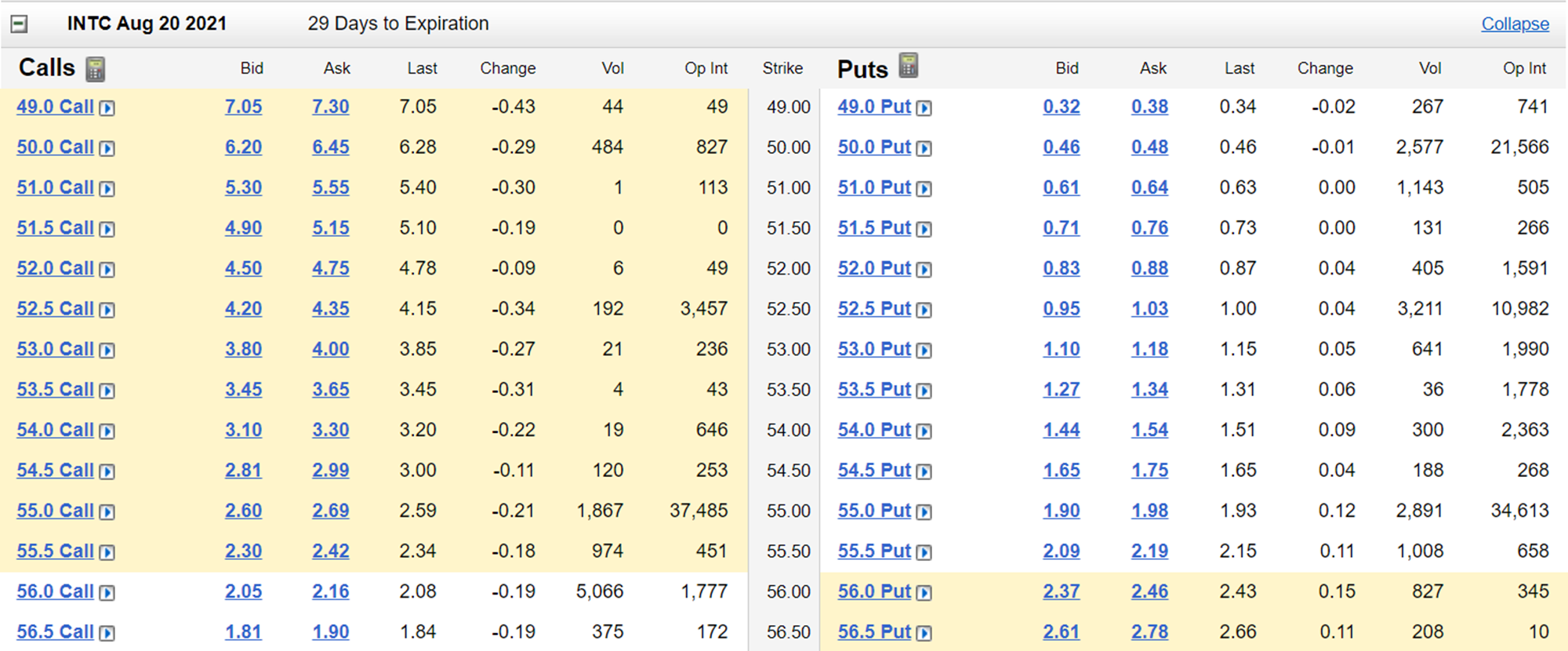
Task: Click the INTC Aug 20 2021 heading
Action: pyautogui.click(x=147, y=24)
